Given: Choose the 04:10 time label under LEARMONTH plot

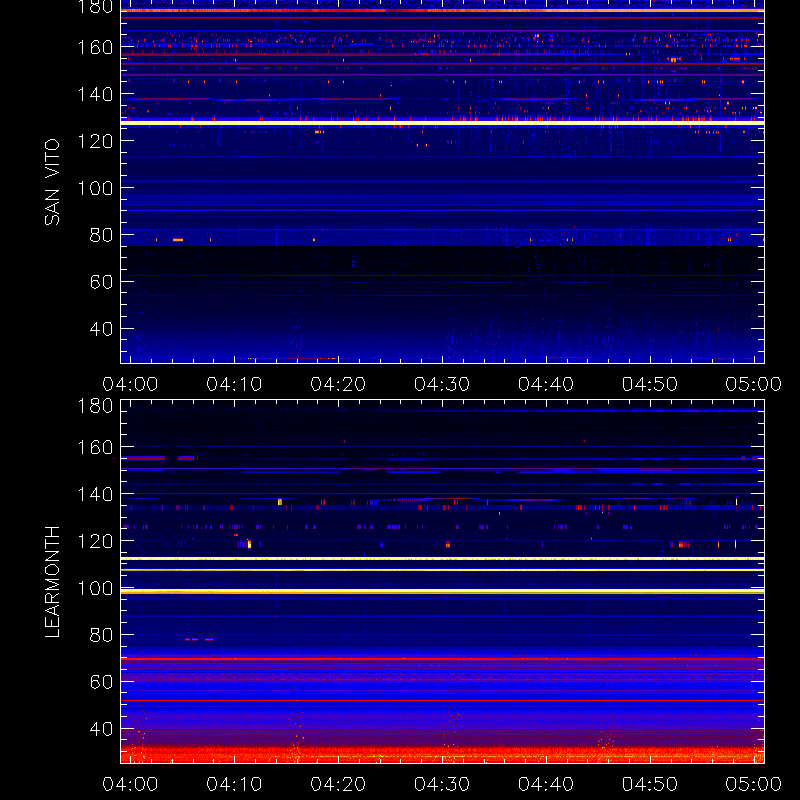Looking at the screenshot, I should pos(234,784).
